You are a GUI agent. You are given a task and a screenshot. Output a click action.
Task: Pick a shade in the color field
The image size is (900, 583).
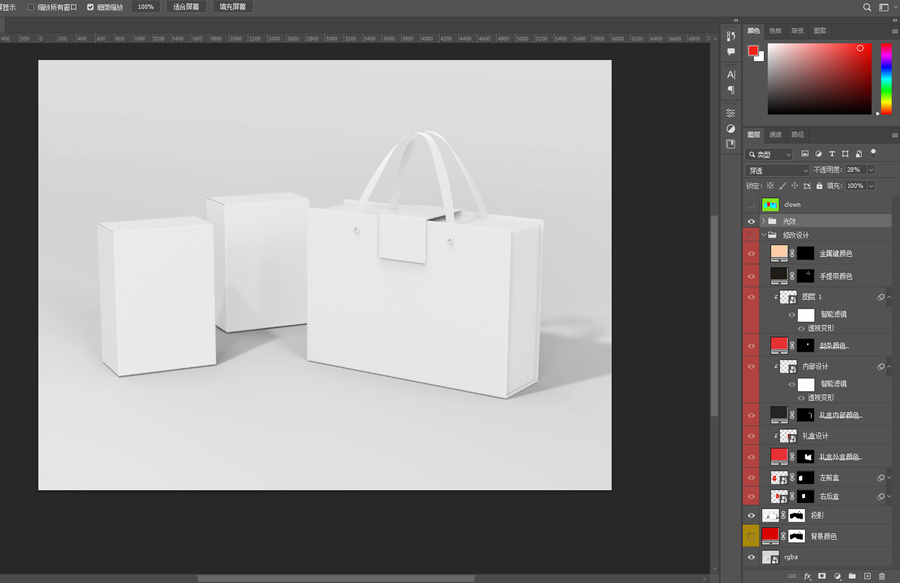point(820,79)
